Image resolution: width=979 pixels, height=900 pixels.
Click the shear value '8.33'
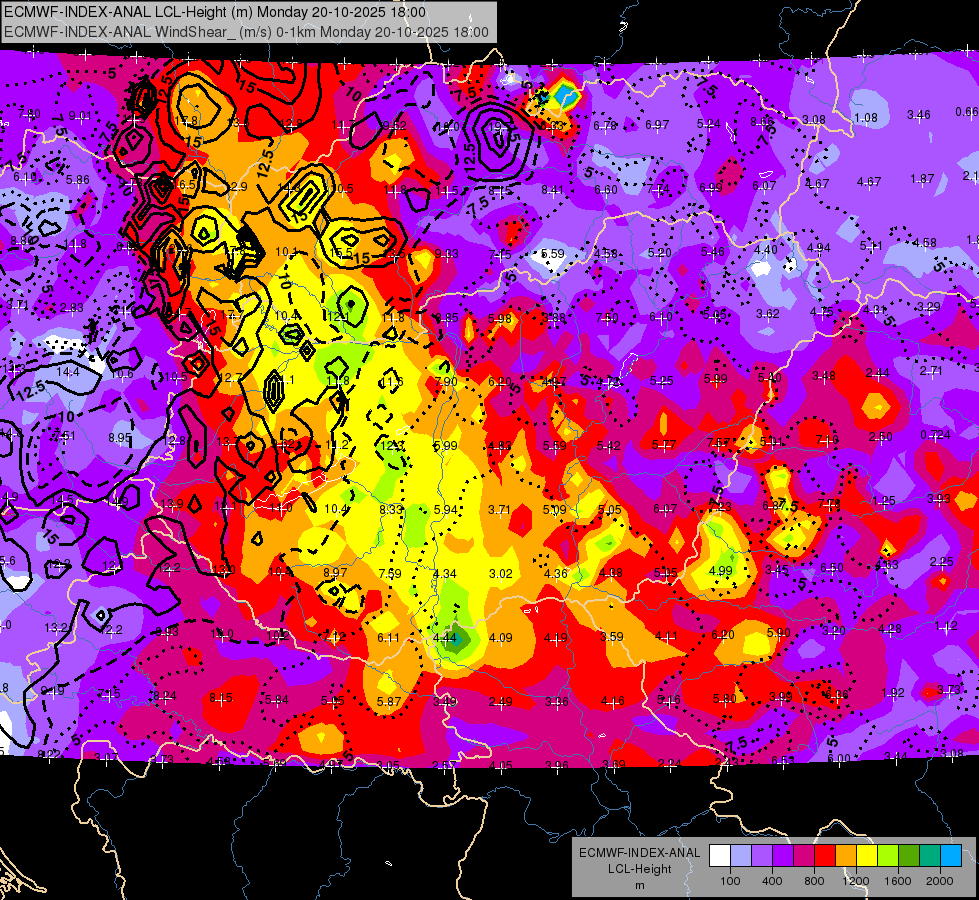(x=391, y=510)
